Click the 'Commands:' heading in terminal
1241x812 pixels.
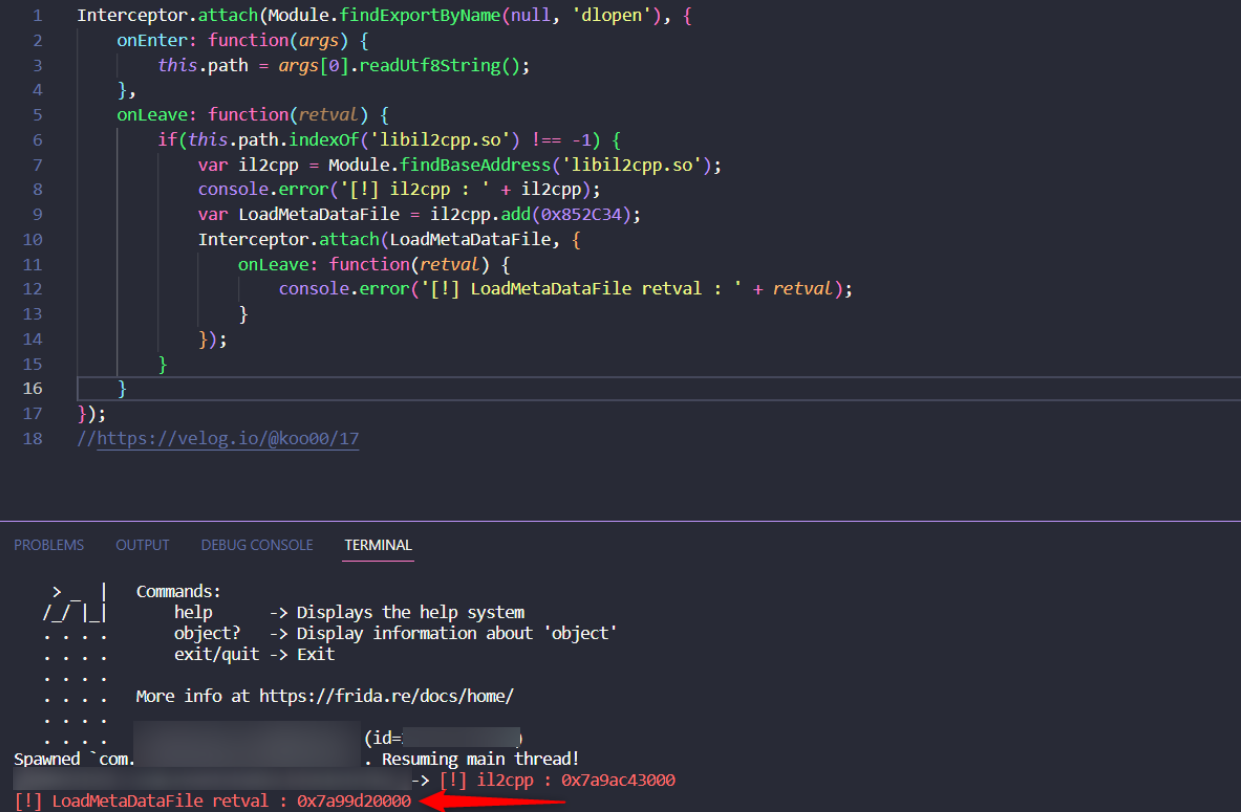pos(179,591)
